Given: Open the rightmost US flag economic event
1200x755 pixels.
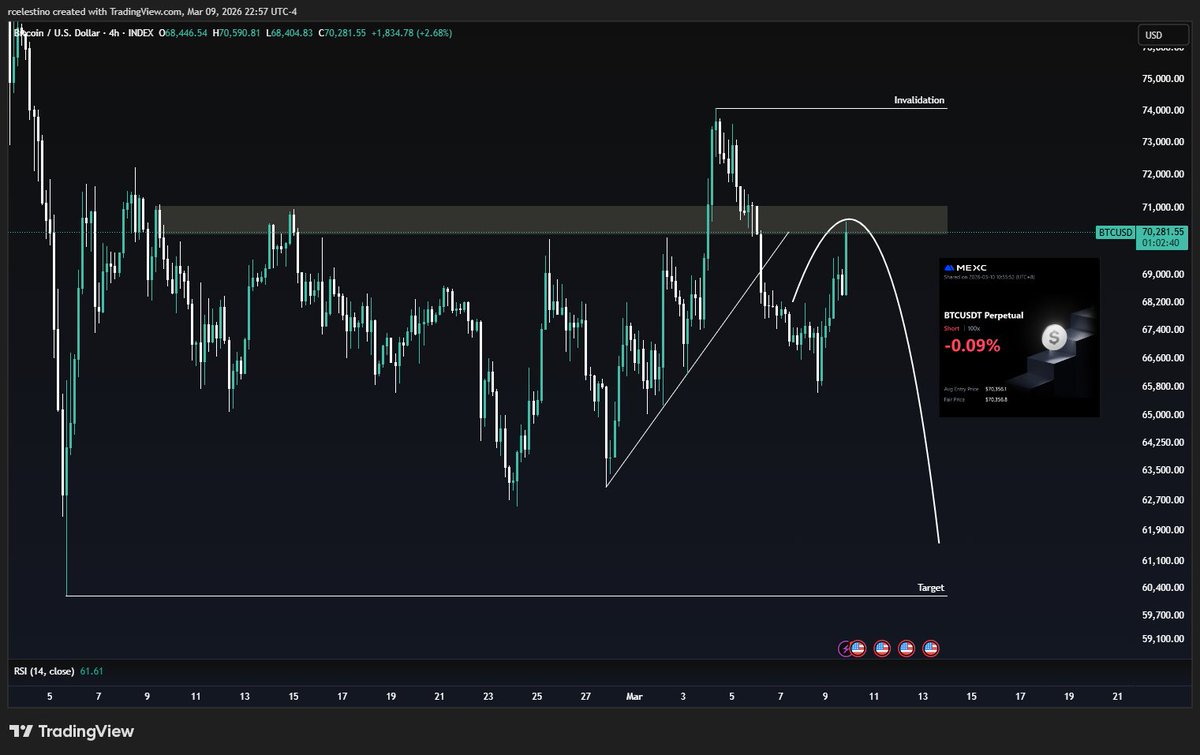Looking at the screenshot, I should point(930,648).
